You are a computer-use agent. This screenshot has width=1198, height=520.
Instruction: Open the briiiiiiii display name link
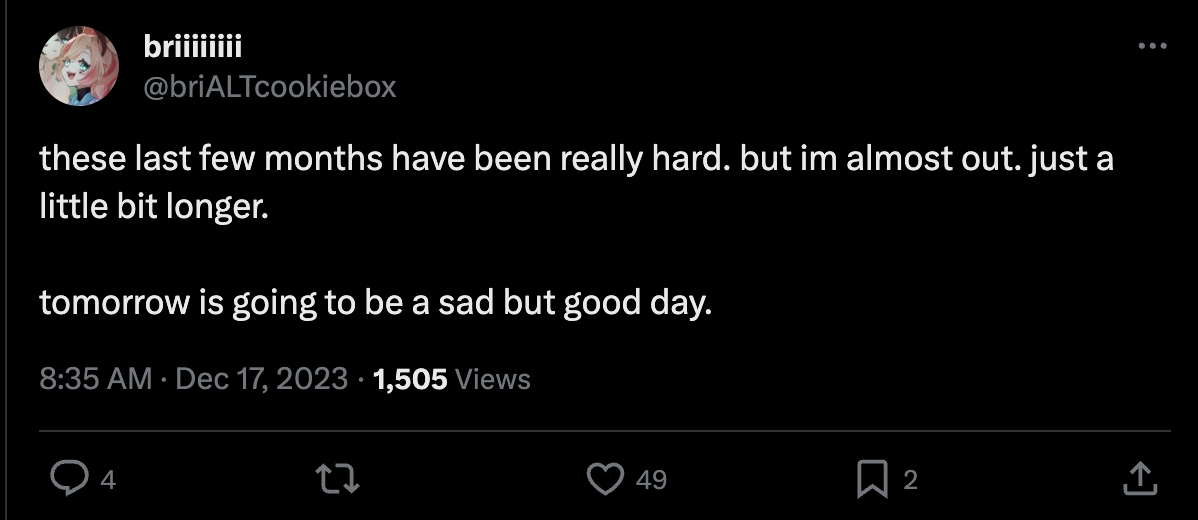pyautogui.click(x=194, y=47)
